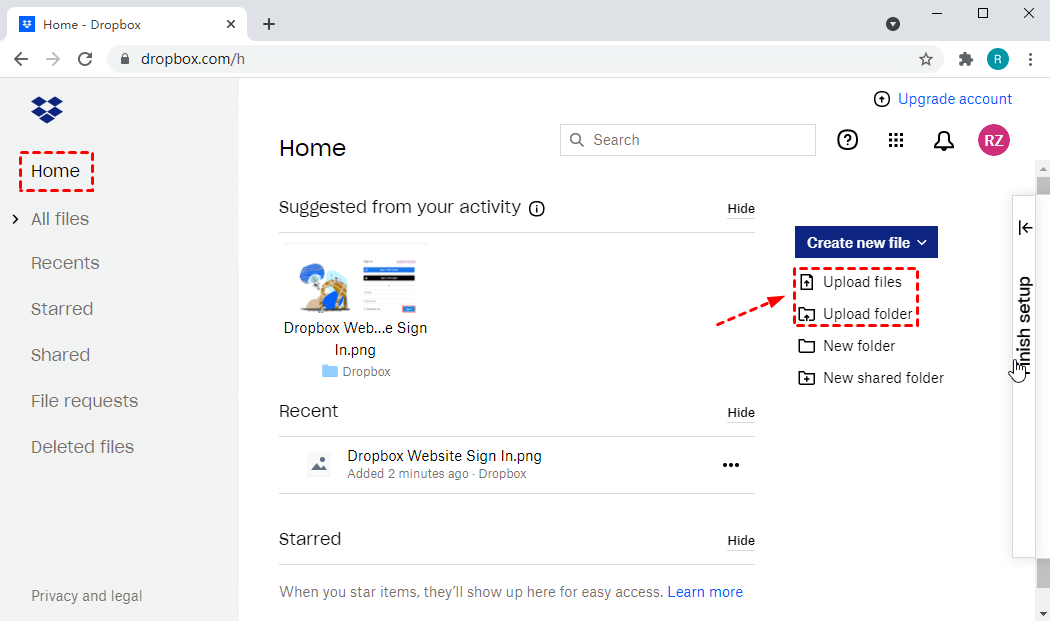The height and width of the screenshot is (621, 1050).
Task: Bookmark this page with star icon
Action: point(925,59)
